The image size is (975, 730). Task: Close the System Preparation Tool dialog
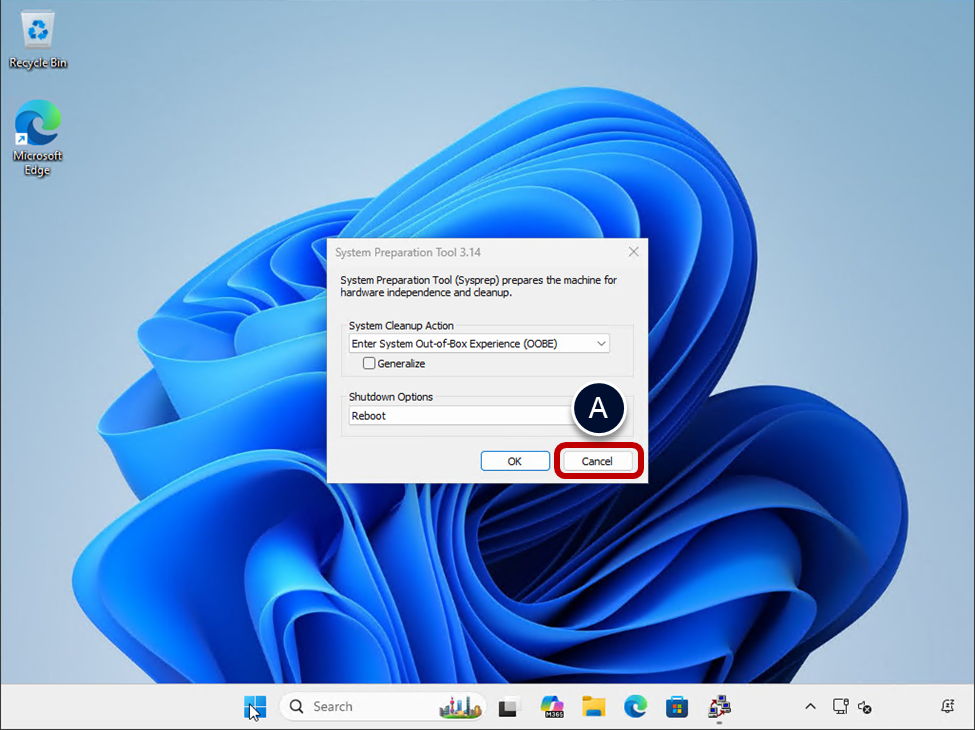[633, 252]
